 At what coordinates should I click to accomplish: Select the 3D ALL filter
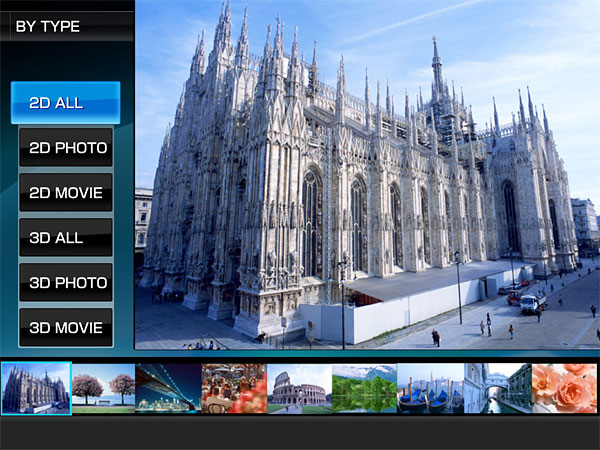tap(66, 237)
